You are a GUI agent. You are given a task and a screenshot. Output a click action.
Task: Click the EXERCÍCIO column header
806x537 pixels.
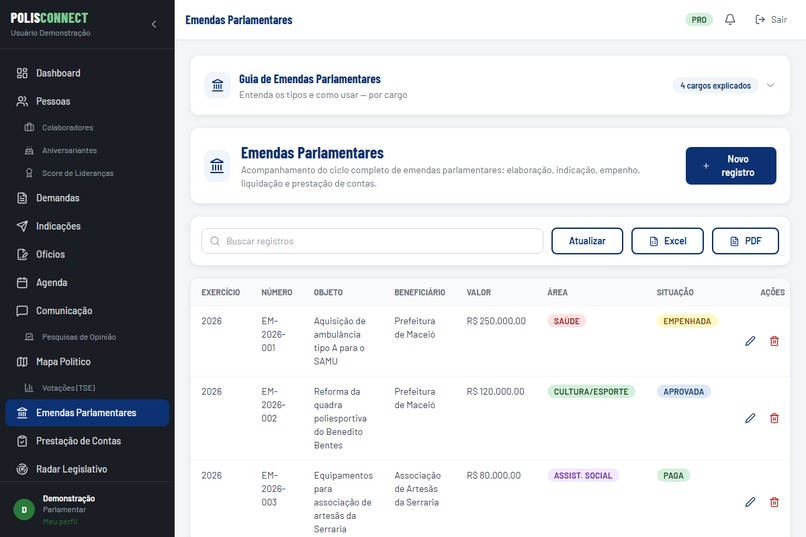pos(221,292)
